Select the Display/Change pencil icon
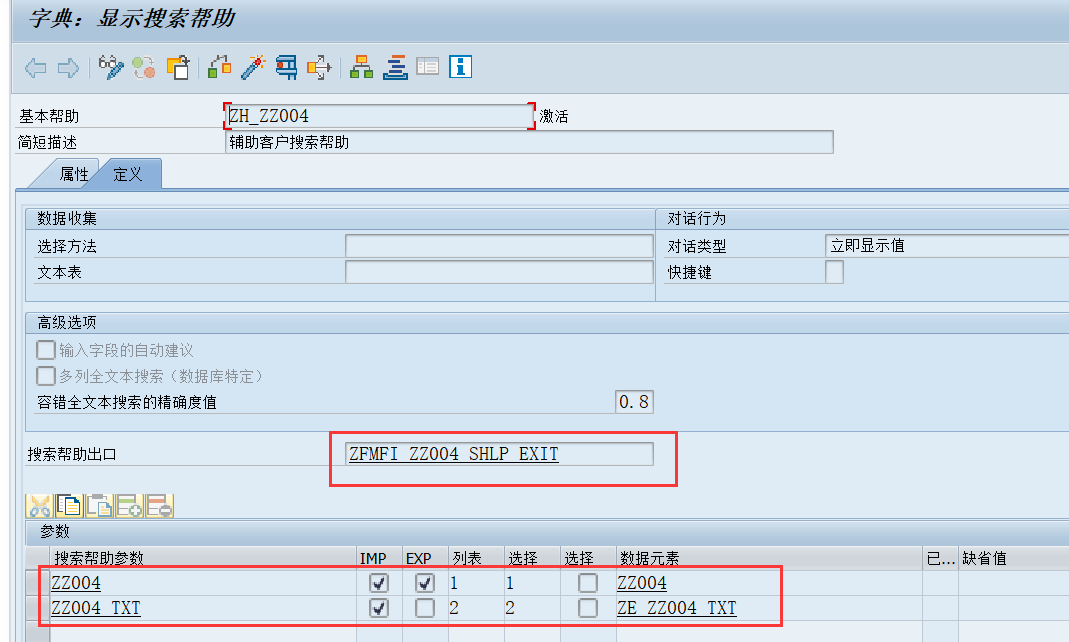Image resolution: width=1069 pixels, height=642 pixels. point(110,67)
